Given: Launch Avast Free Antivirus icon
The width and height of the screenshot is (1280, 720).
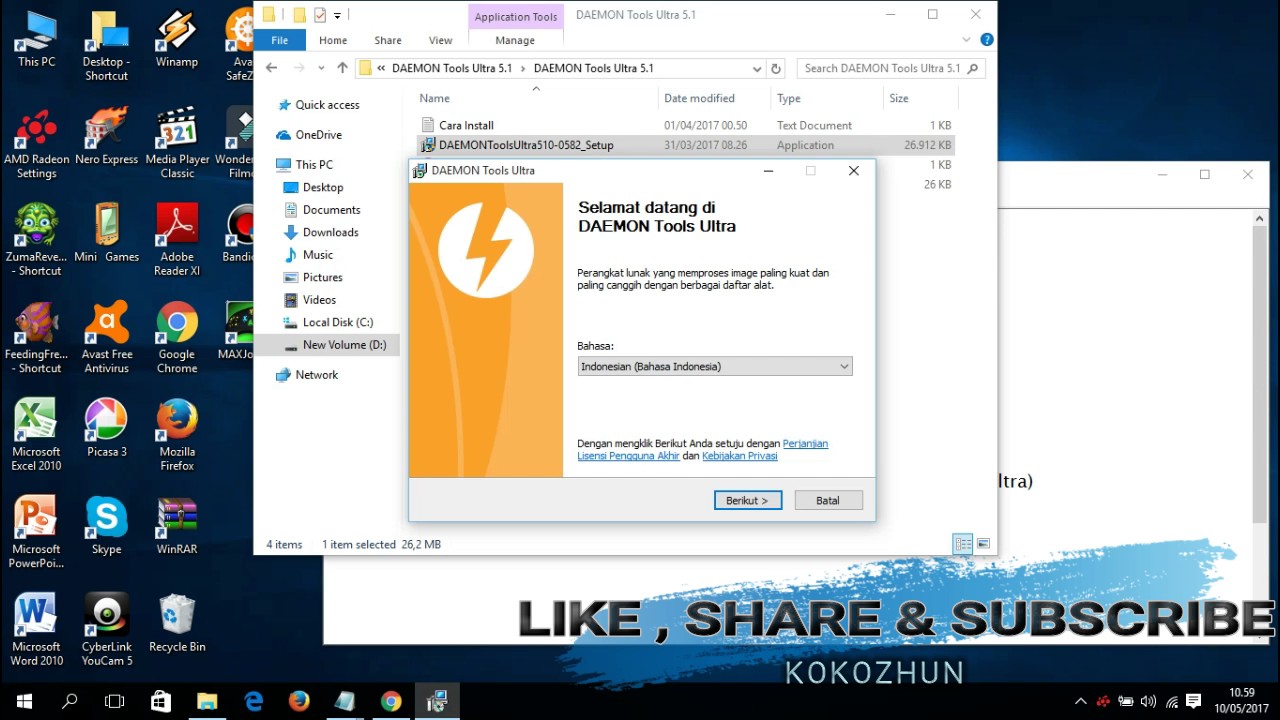Looking at the screenshot, I should tap(107, 338).
